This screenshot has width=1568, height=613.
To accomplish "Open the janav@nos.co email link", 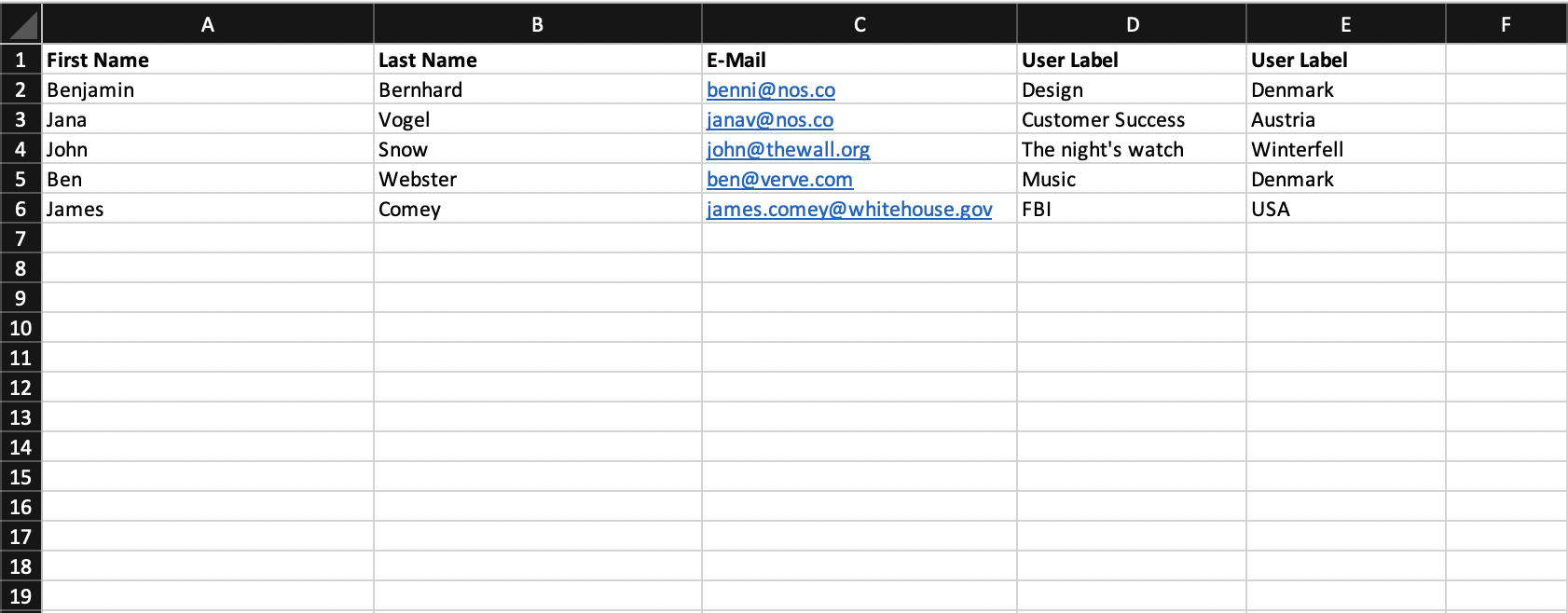I will [770, 120].
